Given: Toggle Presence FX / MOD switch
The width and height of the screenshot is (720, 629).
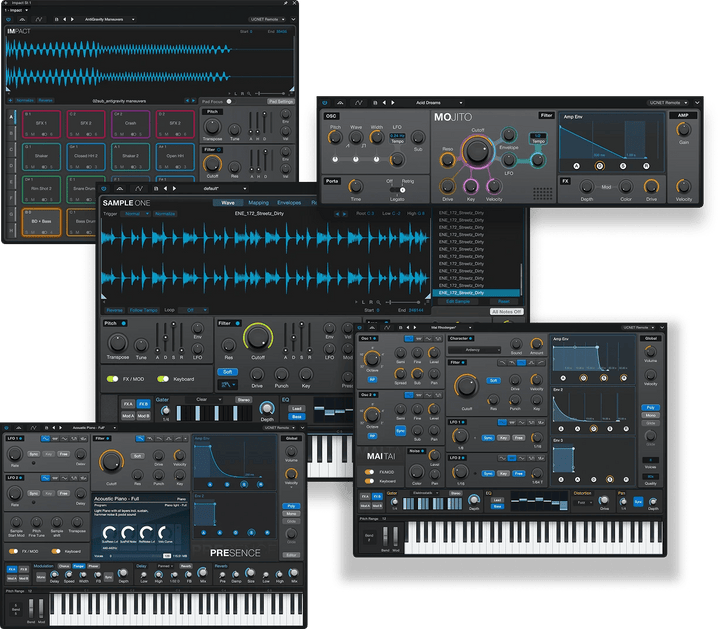Looking at the screenshot, I should click(x=13, y=551).
